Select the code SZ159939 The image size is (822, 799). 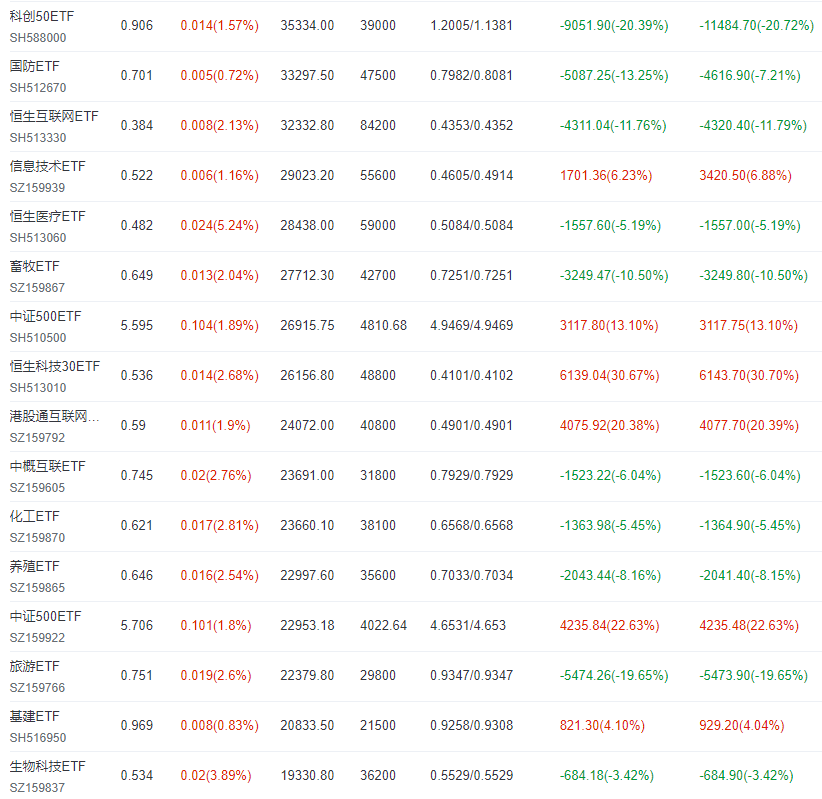pyautogui.click(x=37, y=188)
